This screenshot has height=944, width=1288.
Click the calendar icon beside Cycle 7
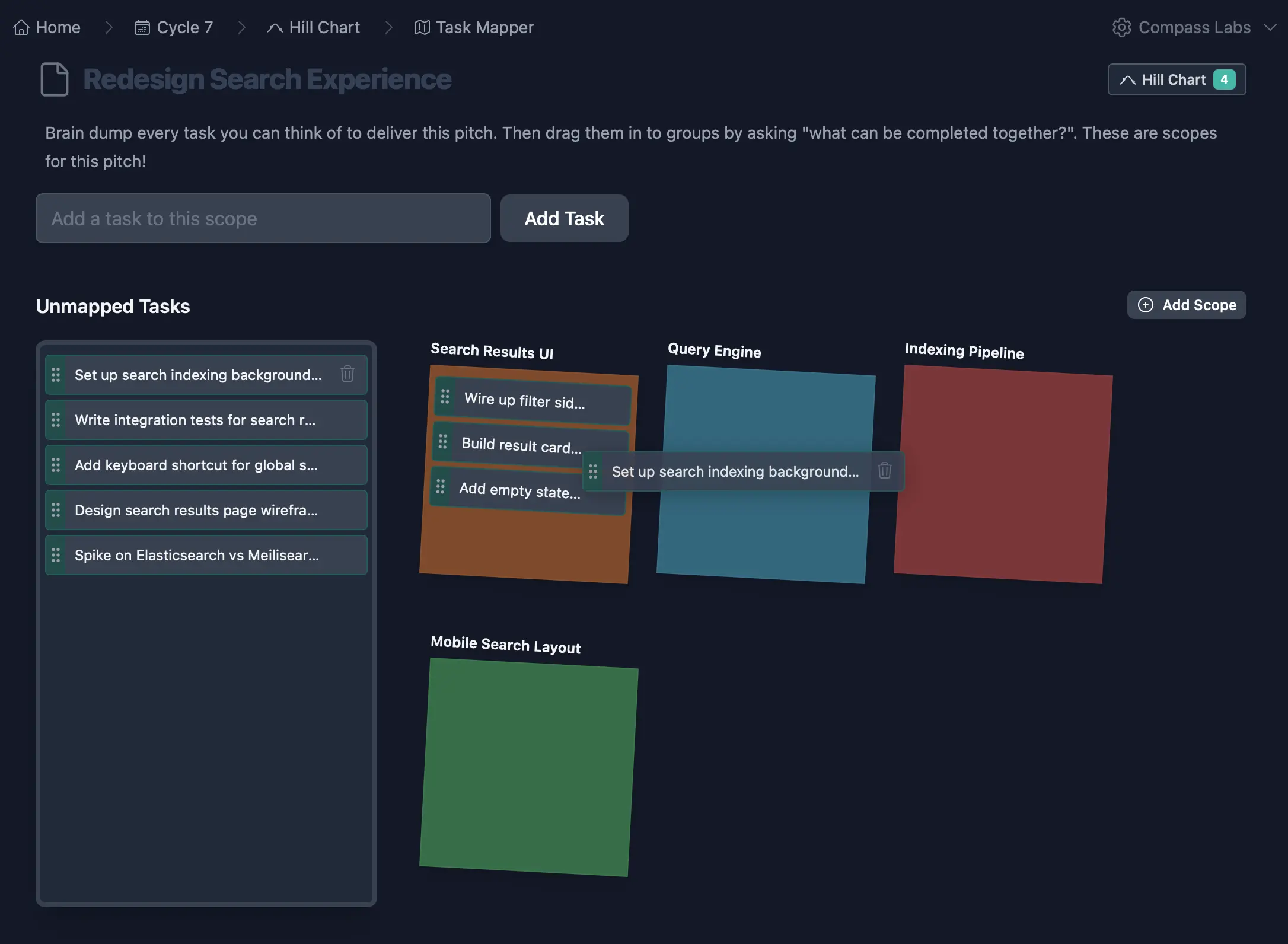(x=142, y=27)
